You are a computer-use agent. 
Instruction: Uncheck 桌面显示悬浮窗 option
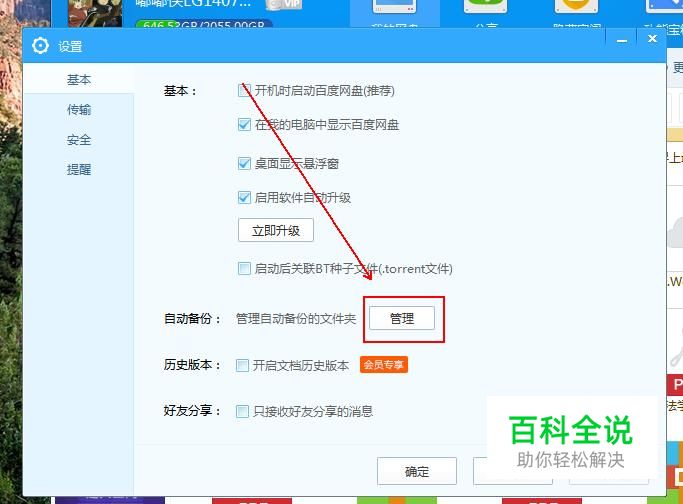(244, 164)
